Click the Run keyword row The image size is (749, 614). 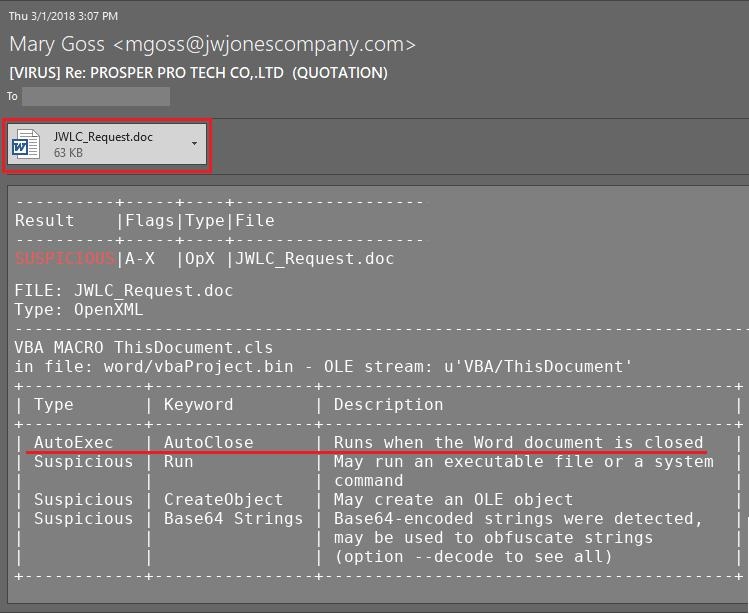[178, 462]
